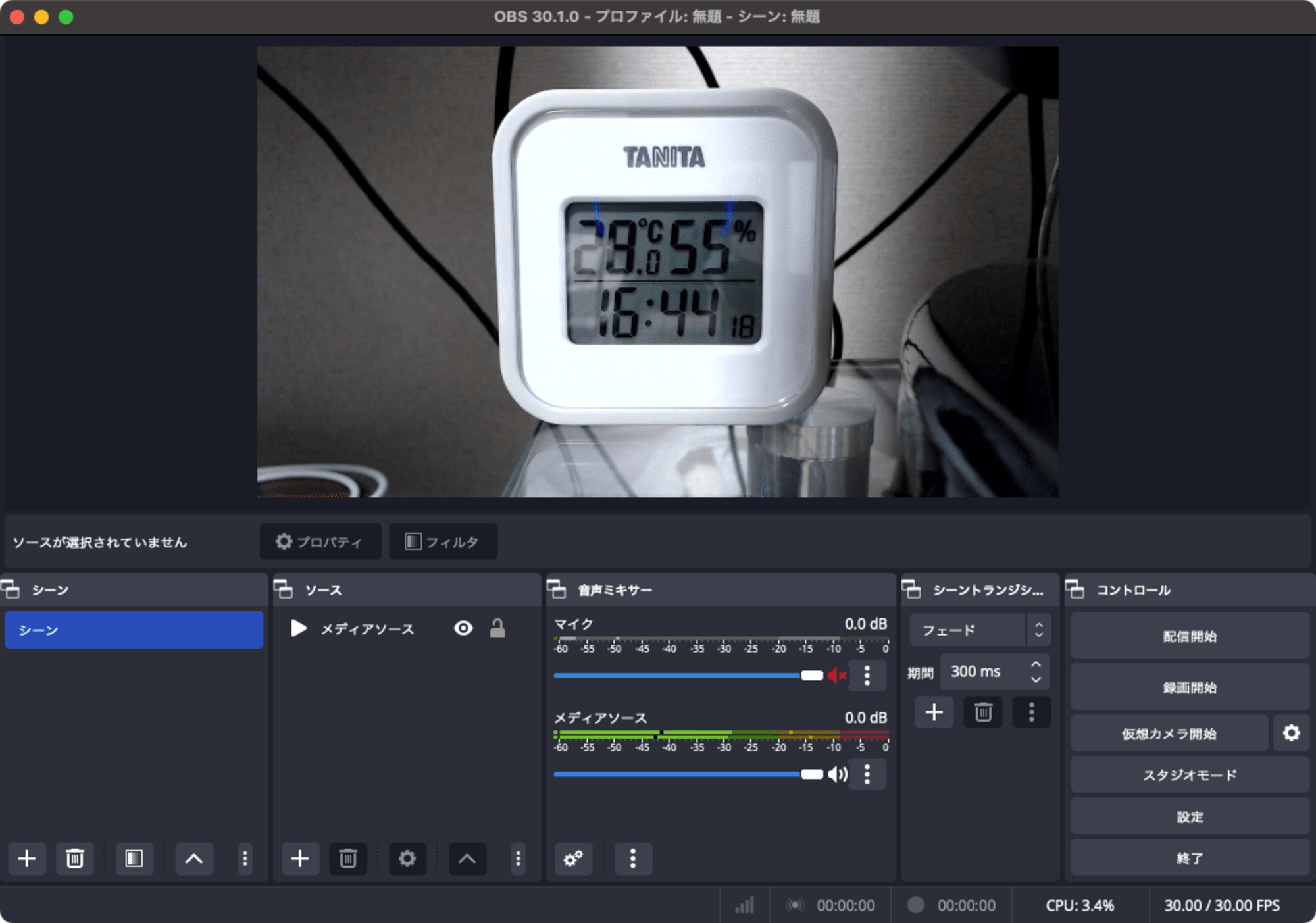Decrease transition duration stepper down

[1036, 680]
